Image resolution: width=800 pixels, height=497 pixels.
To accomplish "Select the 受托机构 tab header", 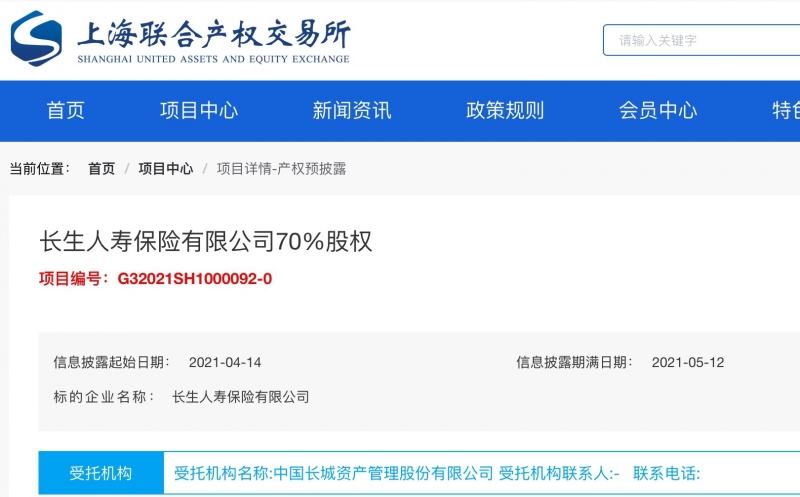I will click(x=101, y=473).
